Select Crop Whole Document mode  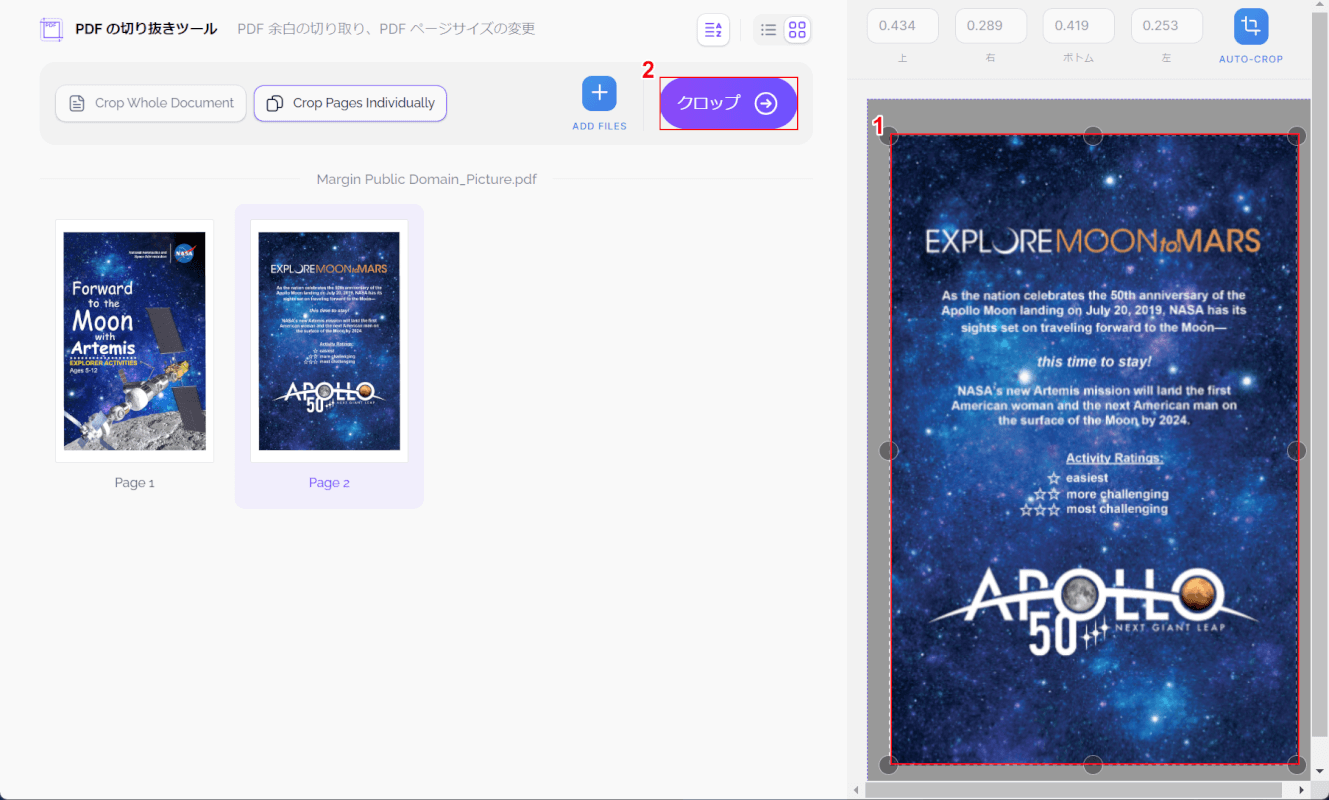151,103
